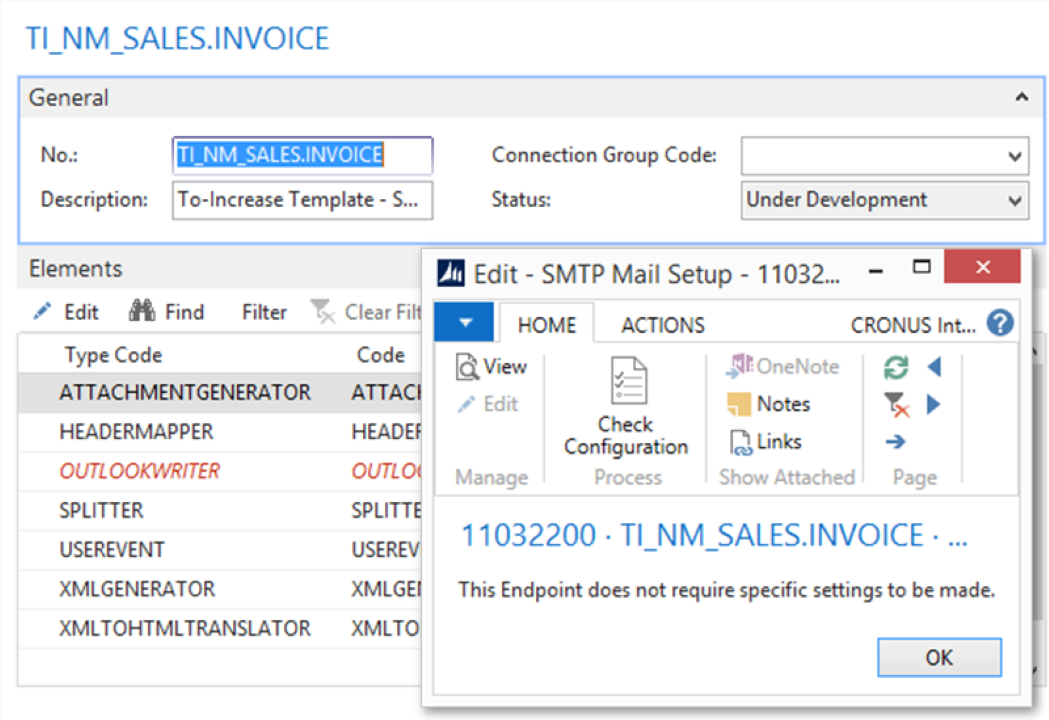Open the Connection Group Code dropdown
Image resolution: width=1049 pixels, height=720 pixels.
(1017, 156)
